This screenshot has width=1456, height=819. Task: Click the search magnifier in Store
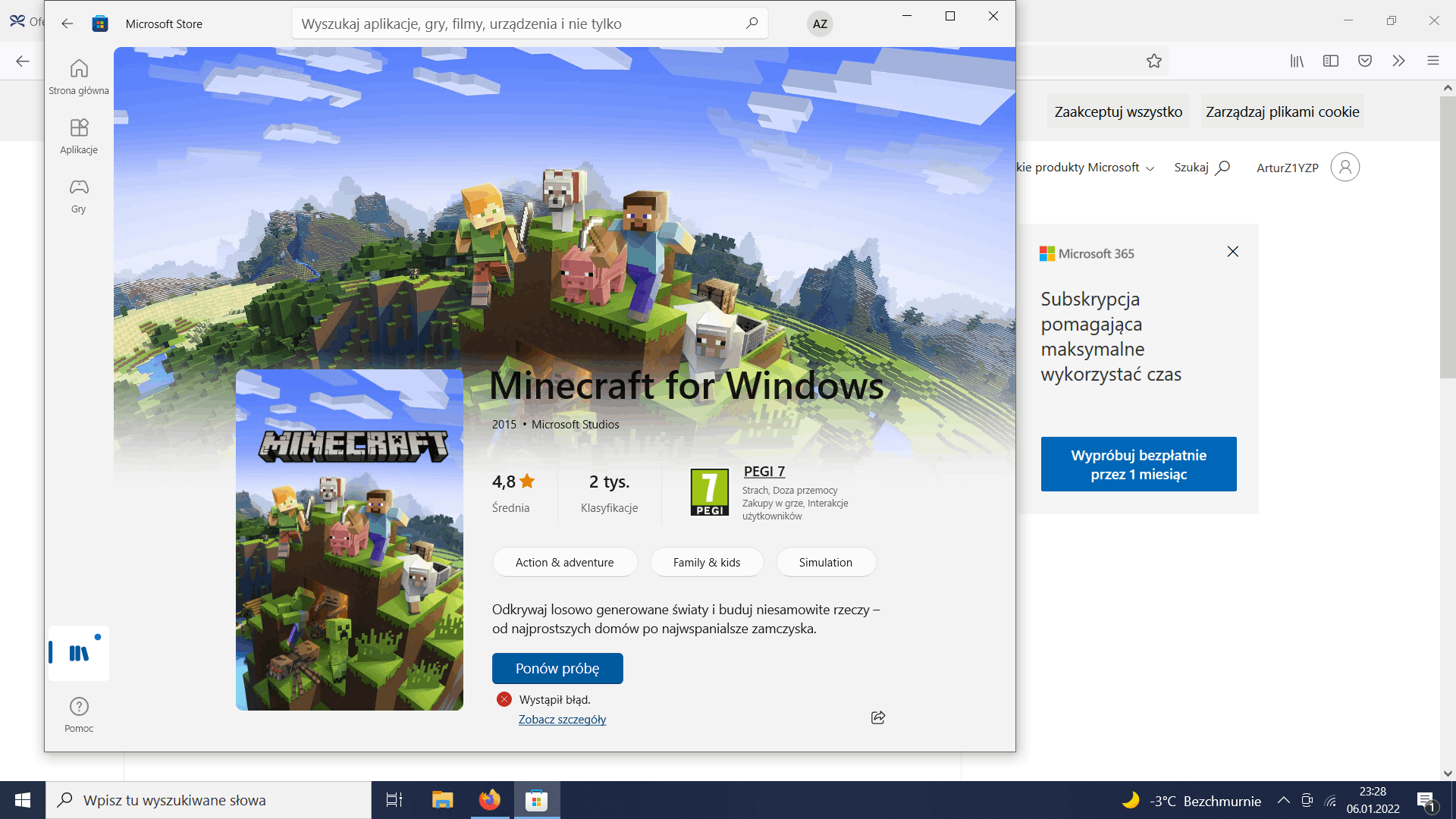point(752,24)
